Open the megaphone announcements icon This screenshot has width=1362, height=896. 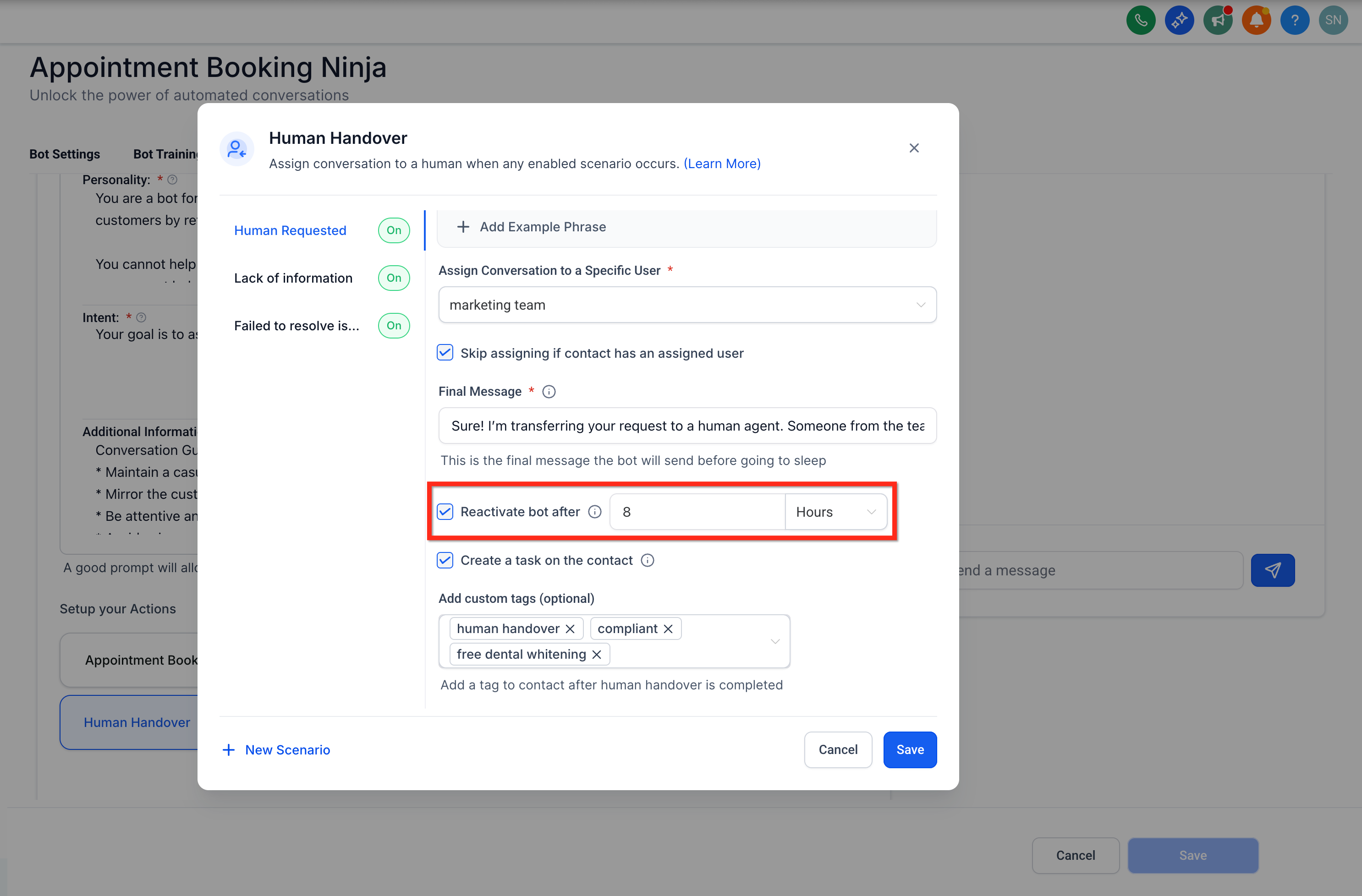coord(1218,21)
